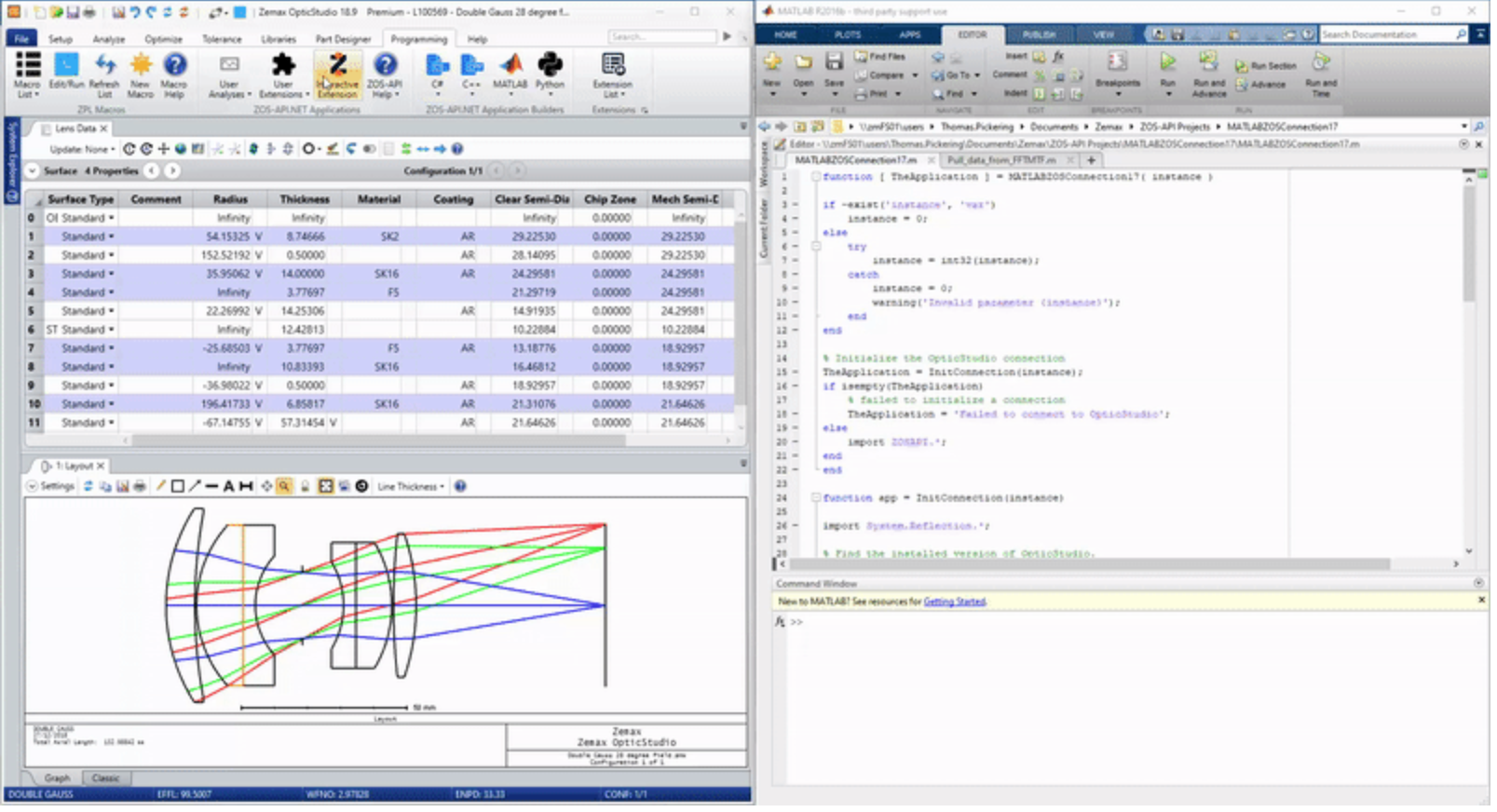This screenshot has width=1497, height=812.
Task: Open the Extension List dropdown
Action: pyautogui.click(x=612, y=74)
